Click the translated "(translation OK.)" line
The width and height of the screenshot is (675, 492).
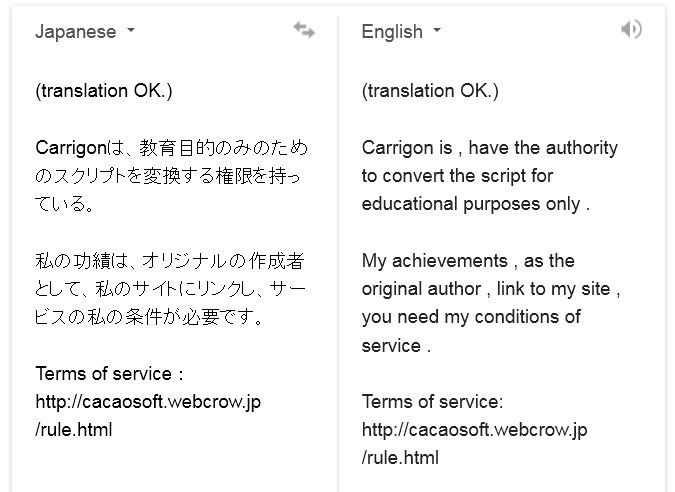(x=430, y=91)
